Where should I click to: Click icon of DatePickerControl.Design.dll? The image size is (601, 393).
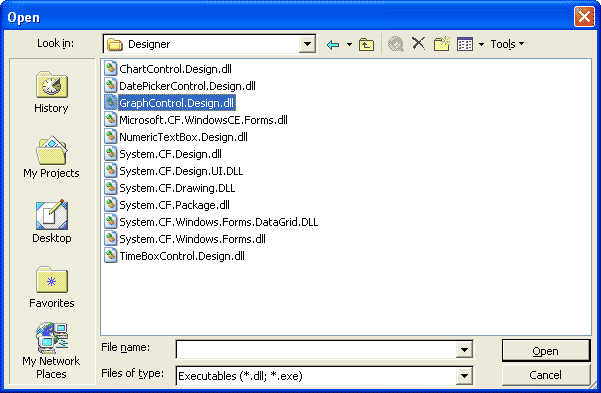[x=111, y=86]
